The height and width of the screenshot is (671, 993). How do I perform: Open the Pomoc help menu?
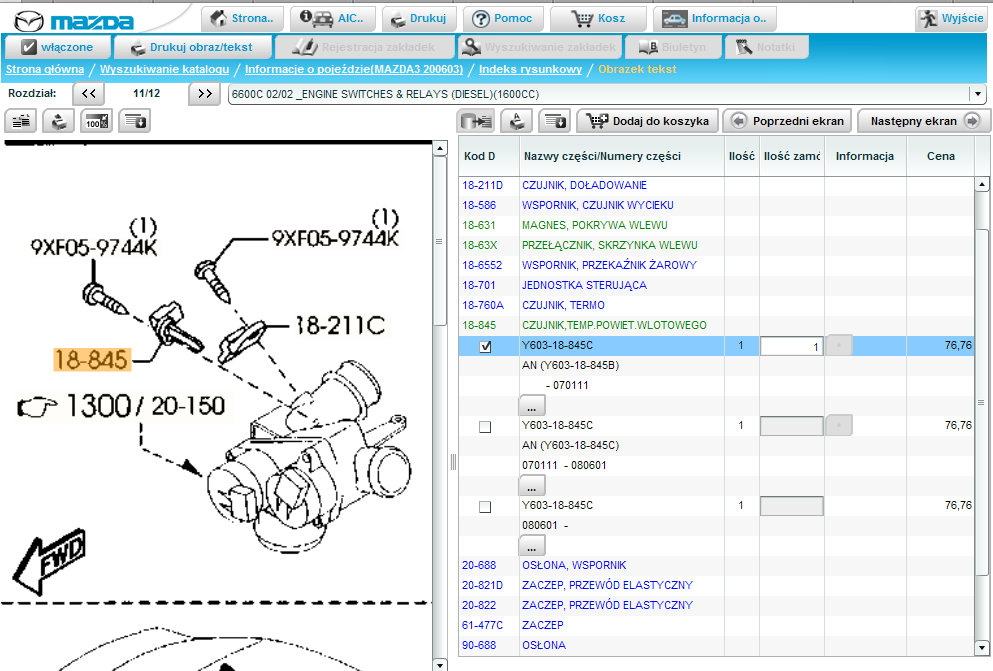[x=504, y=18]
